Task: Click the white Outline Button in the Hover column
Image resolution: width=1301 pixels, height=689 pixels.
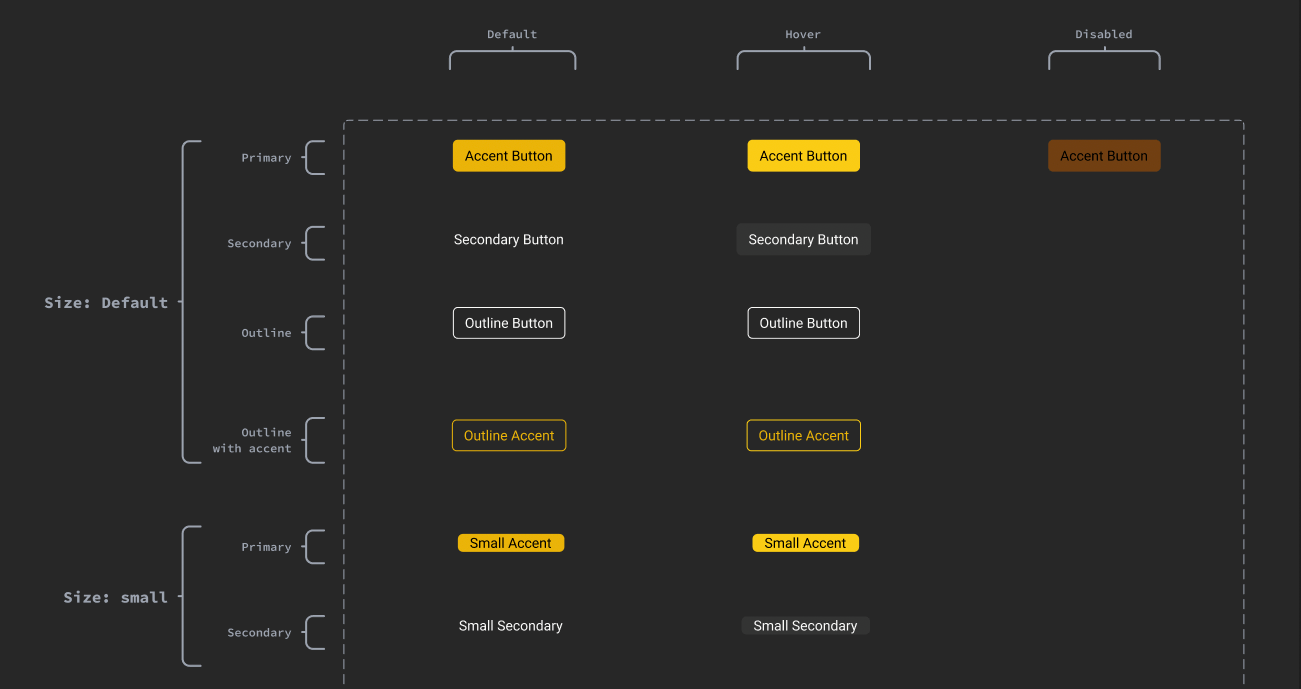Action: (x=803, y=323)
